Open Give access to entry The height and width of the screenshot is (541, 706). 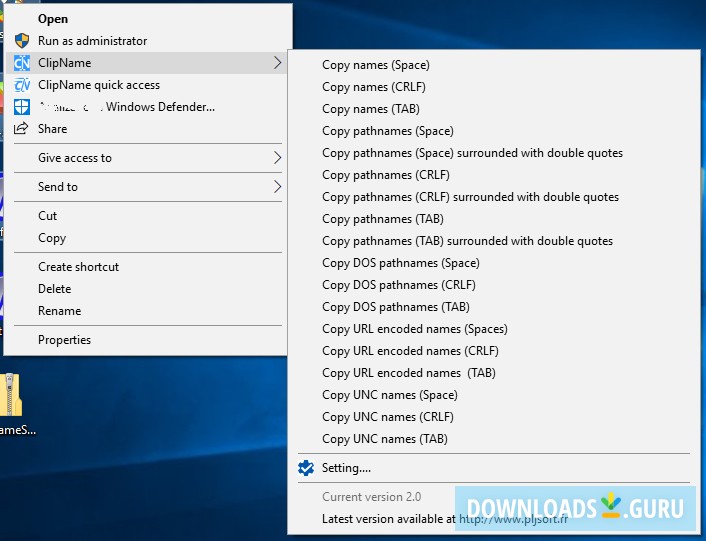point(145,158)
